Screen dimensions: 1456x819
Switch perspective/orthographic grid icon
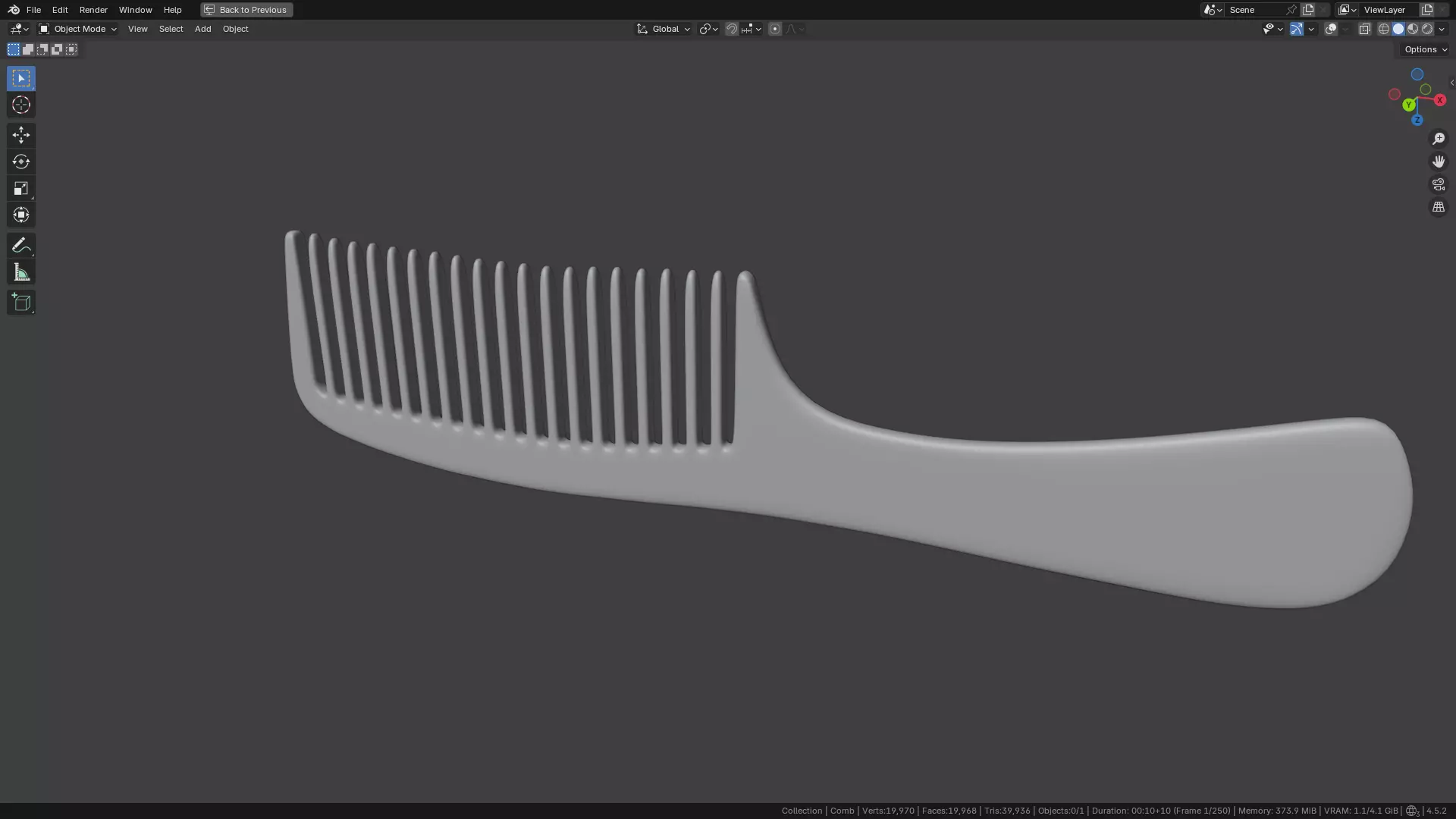coord(1439,207)
